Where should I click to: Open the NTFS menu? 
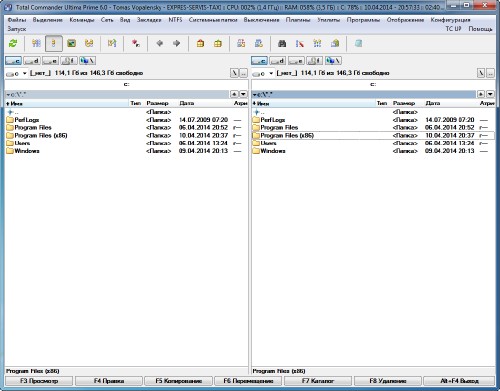pyautogui.click(x=175, y=20)
